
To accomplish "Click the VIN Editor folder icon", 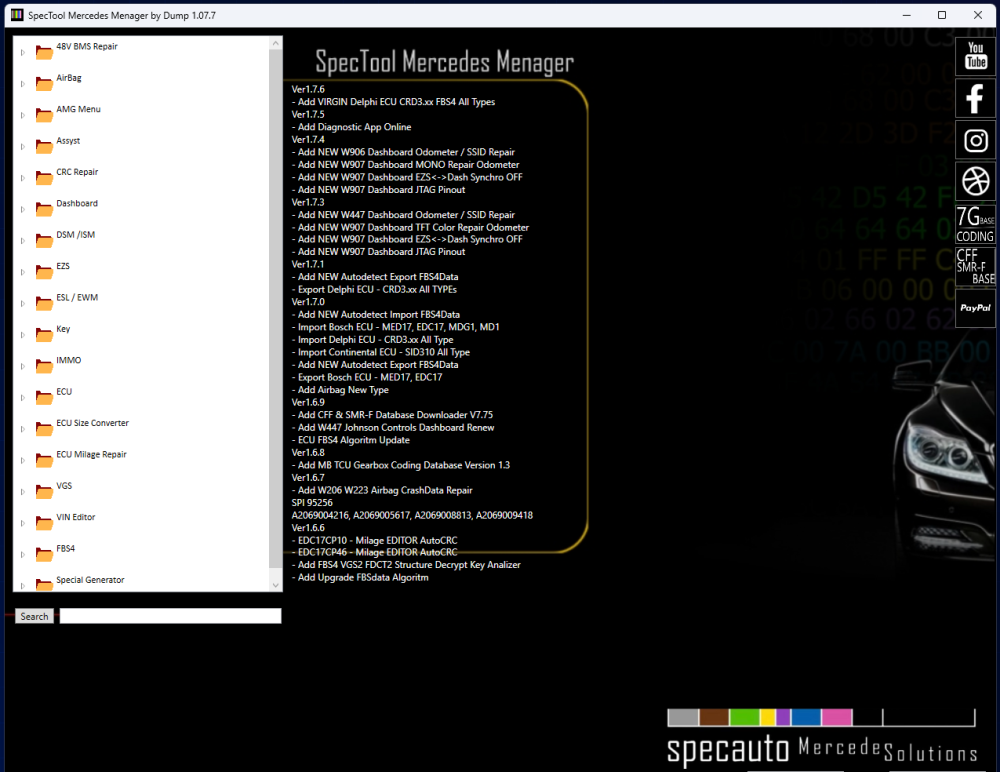I will (44, 522).
